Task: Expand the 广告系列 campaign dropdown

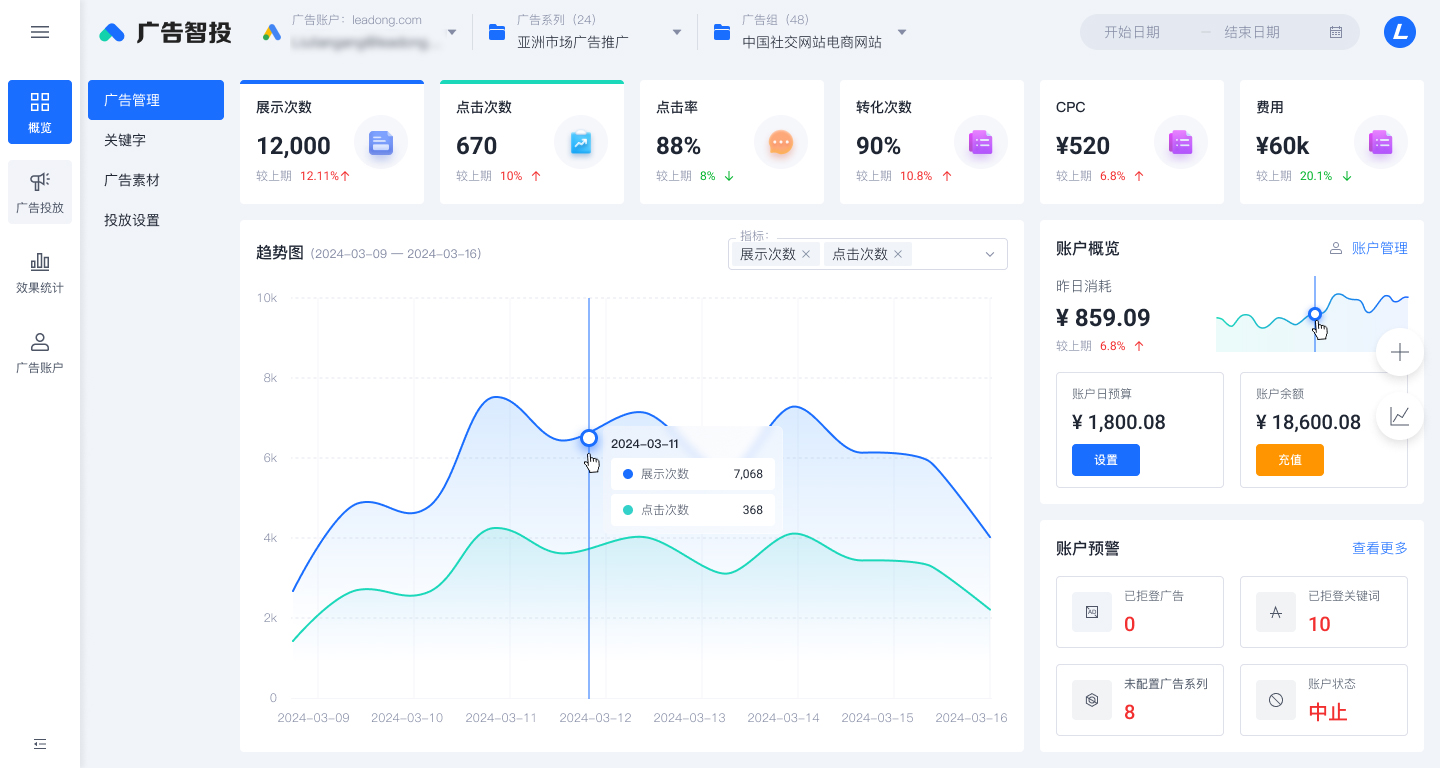Action: (x=677, y=32)
